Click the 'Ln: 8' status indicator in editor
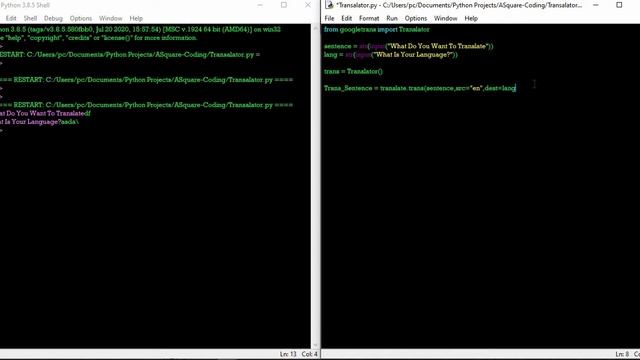Image resolution: width=640 pixels, height=360 pixels. 622,354
